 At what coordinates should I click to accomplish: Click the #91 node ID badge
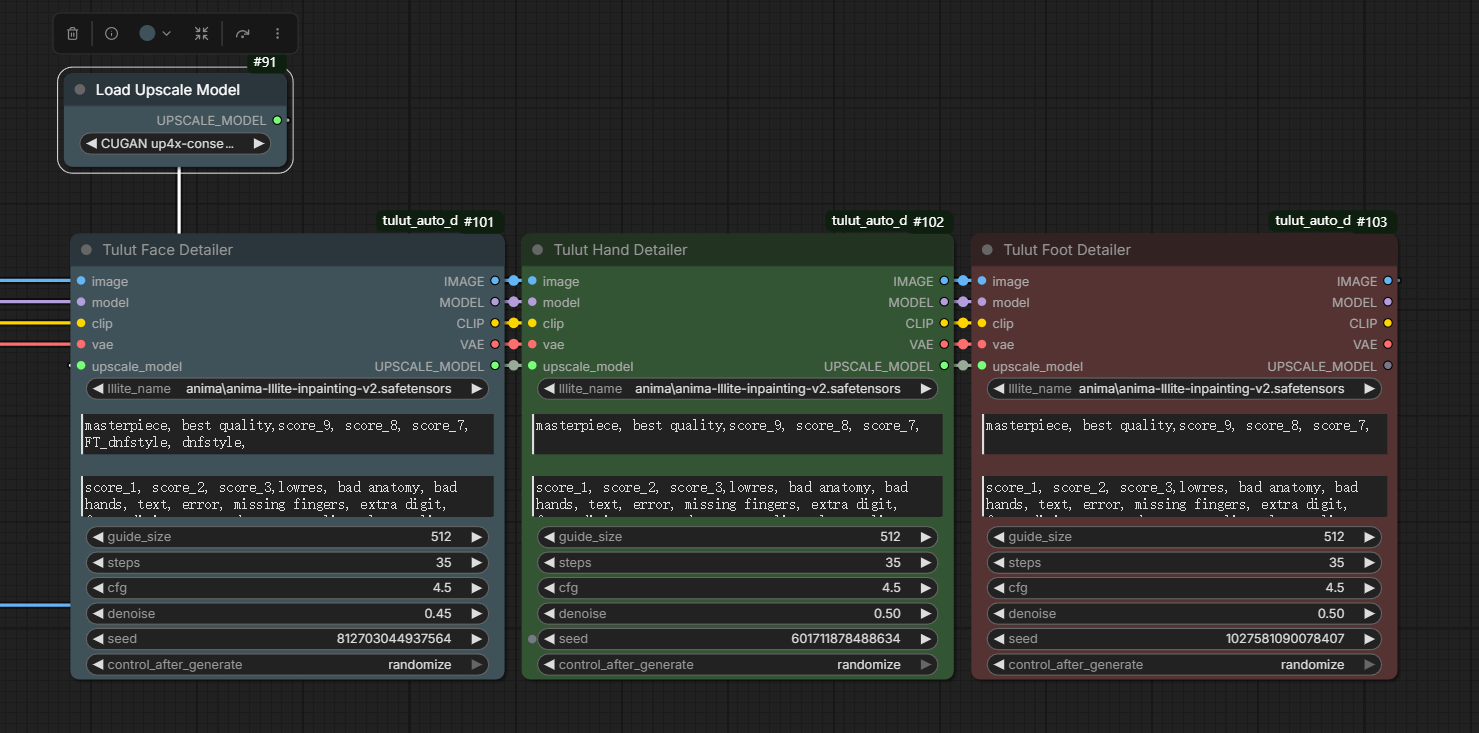click(x=265, y=62)
